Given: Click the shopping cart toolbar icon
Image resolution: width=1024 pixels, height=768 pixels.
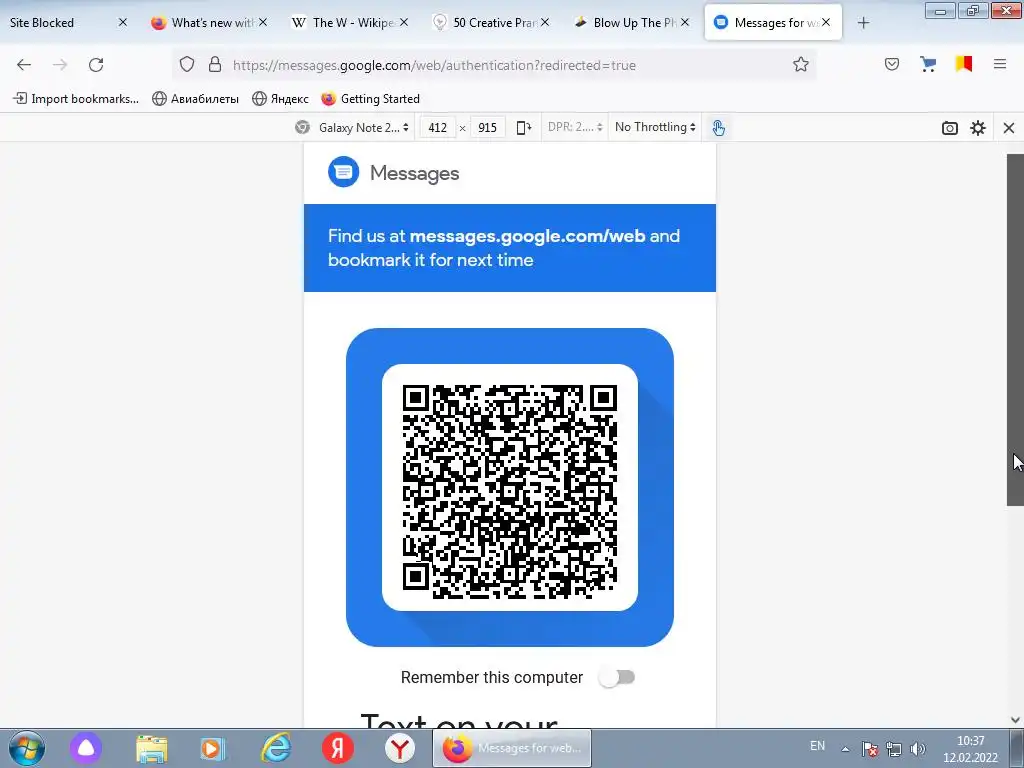Looking at the screenshot, I should pos(928,64).
